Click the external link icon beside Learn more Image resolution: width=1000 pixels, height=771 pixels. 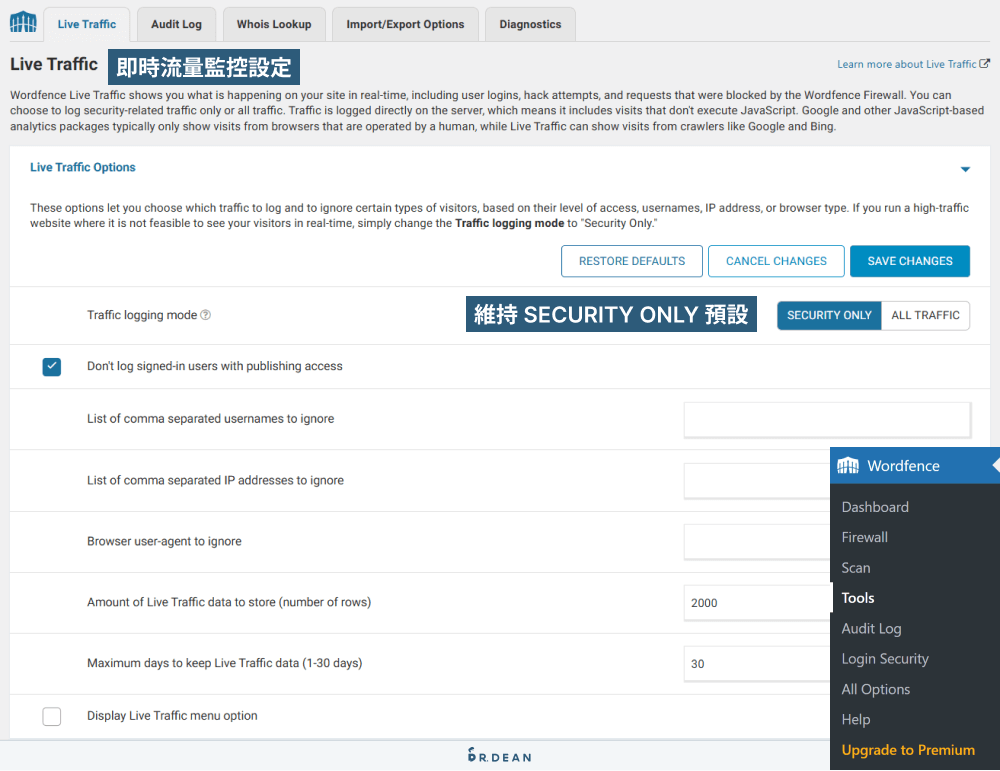[x=986, y=63]
